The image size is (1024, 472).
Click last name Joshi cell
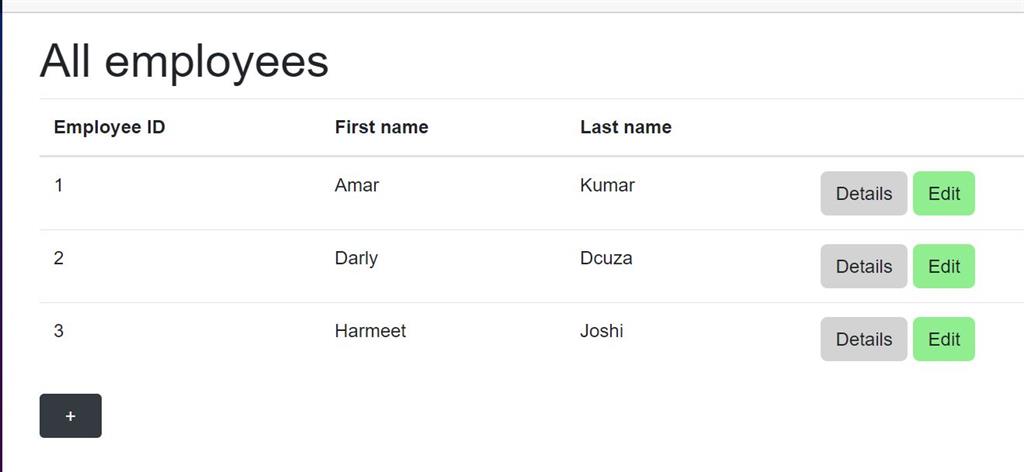point(601,331)
